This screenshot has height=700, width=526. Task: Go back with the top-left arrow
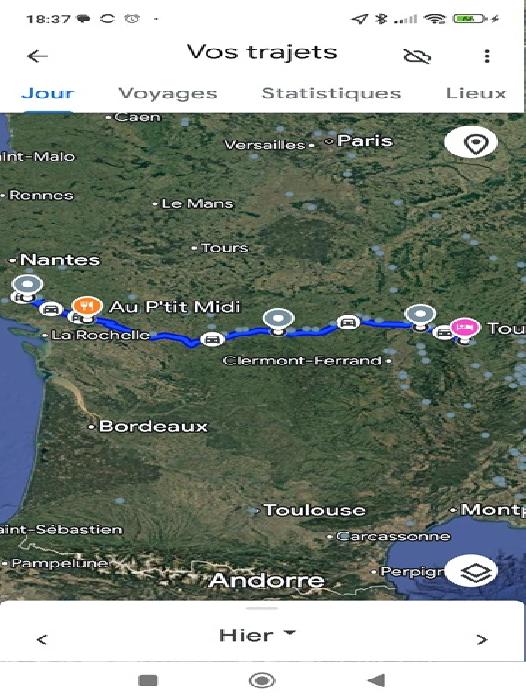[38, 56]
